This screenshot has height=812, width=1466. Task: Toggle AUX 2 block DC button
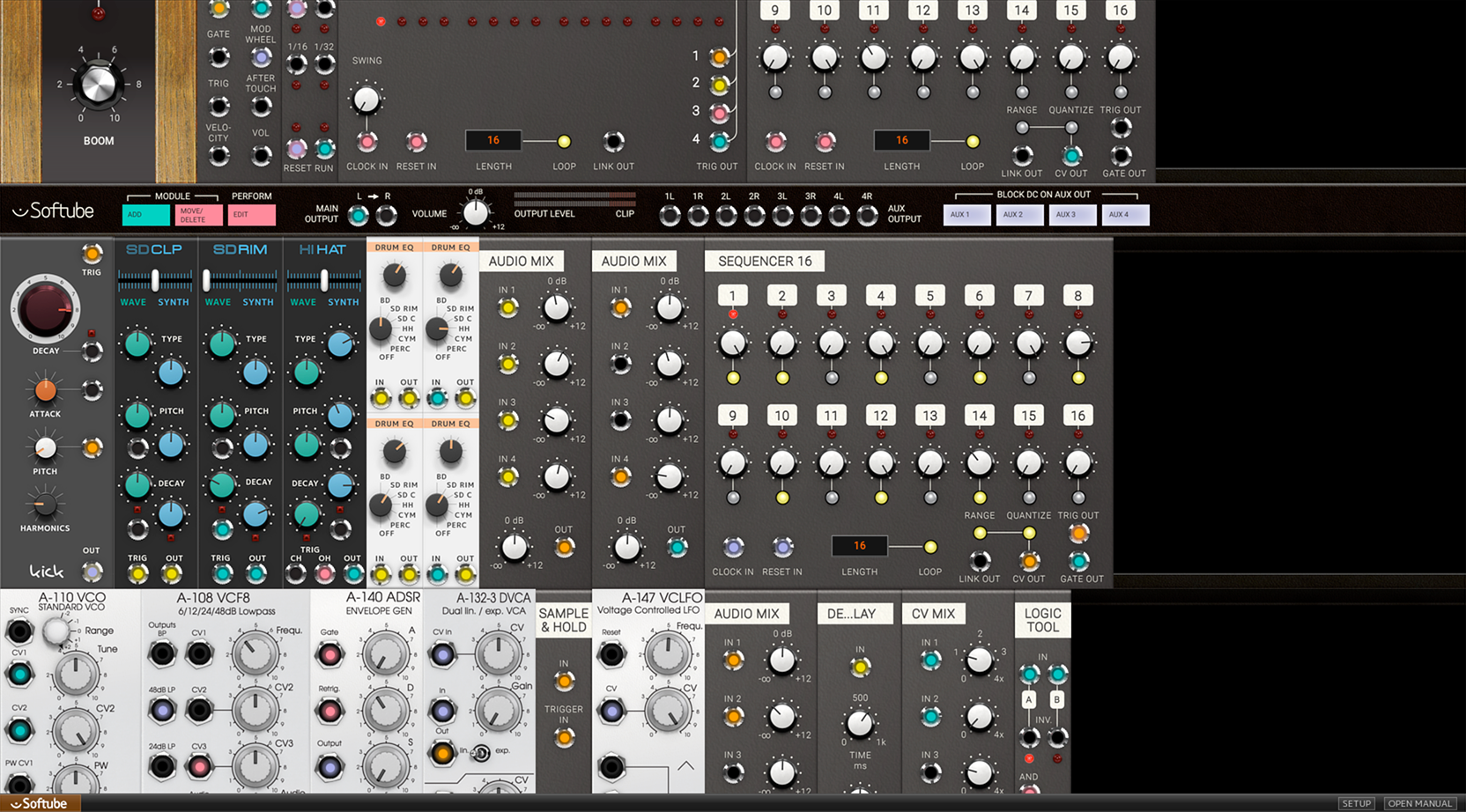click(x=1020, y=215)
